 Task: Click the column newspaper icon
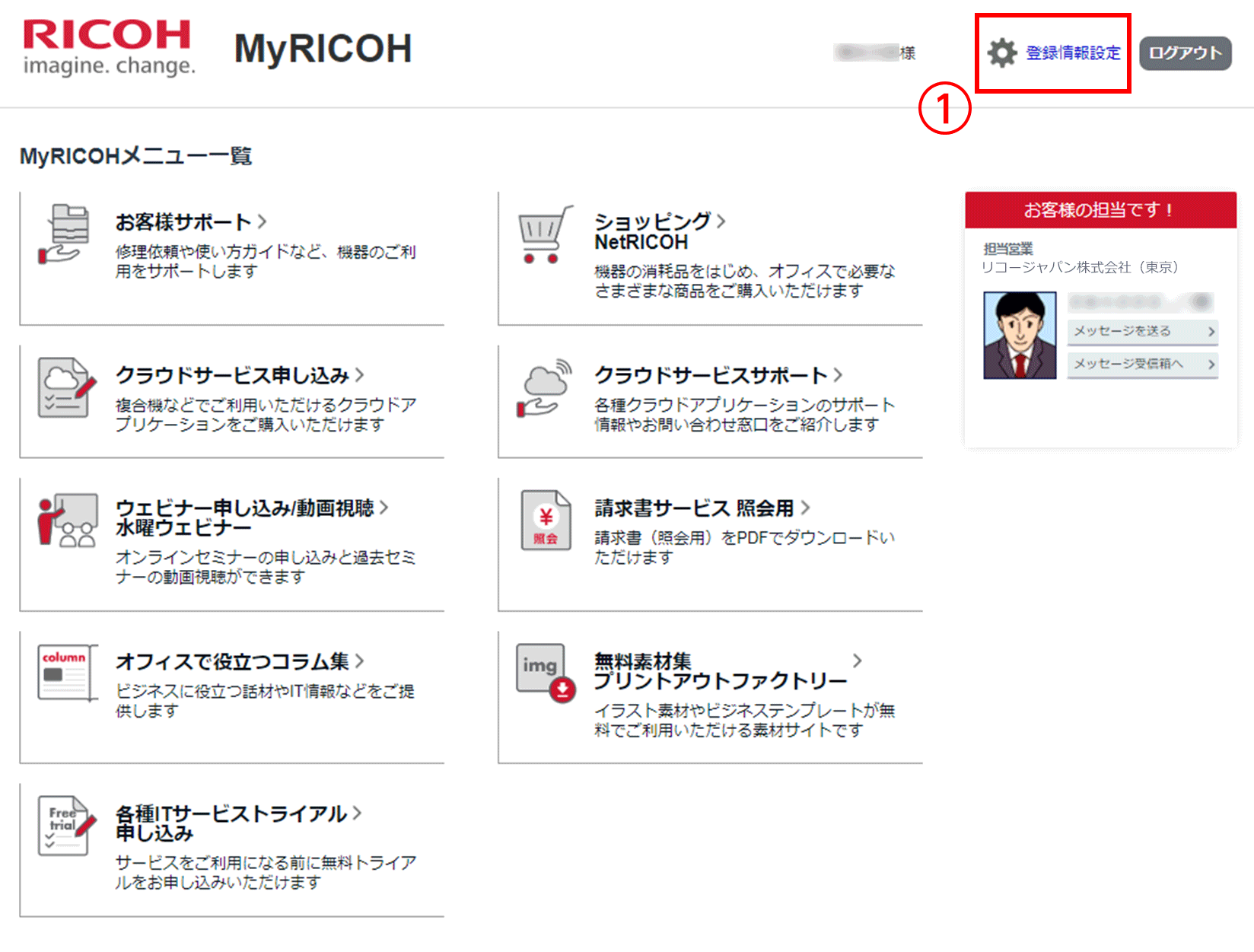pos(67,673)
